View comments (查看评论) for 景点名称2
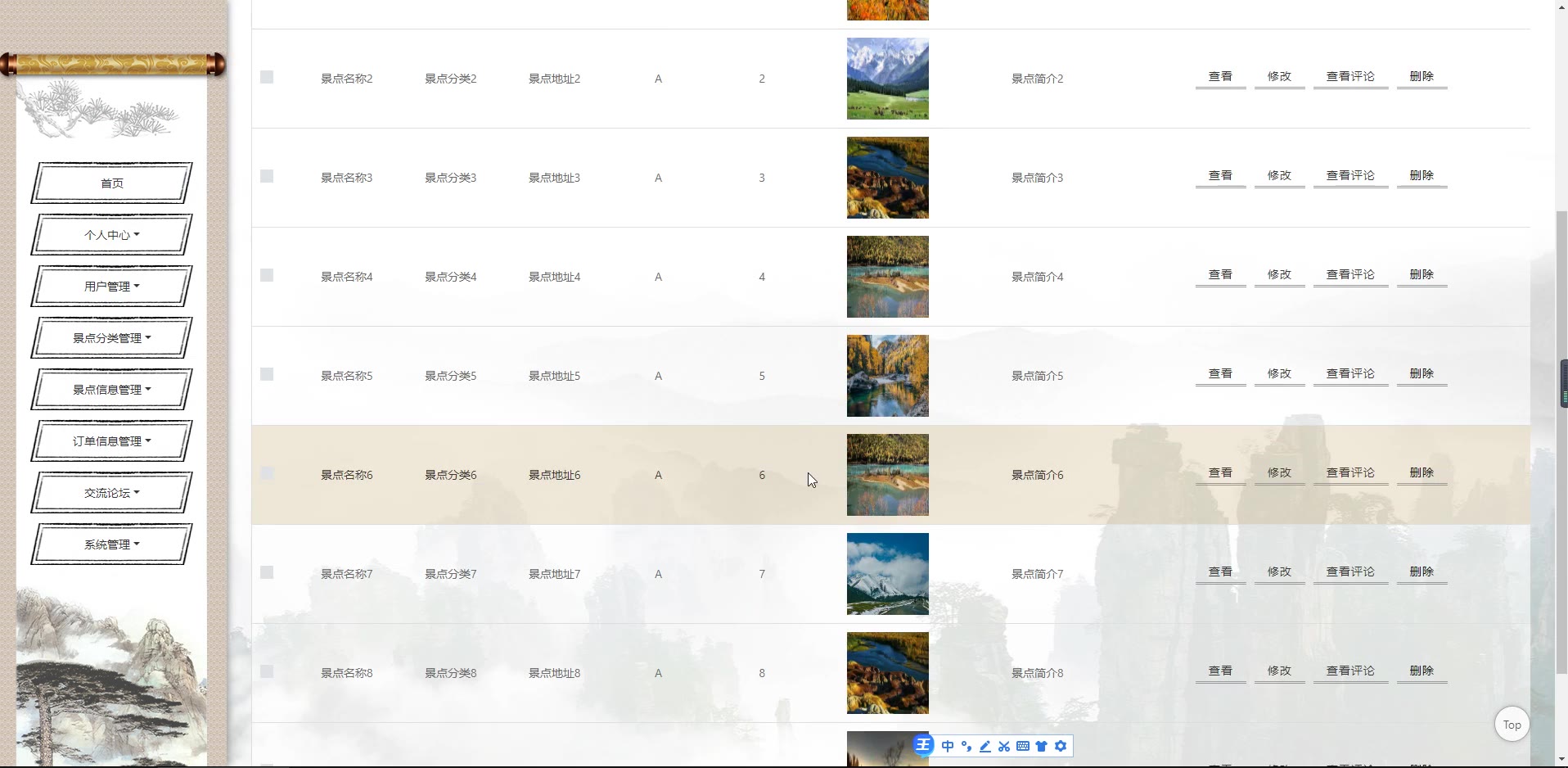 [1350, 77]
